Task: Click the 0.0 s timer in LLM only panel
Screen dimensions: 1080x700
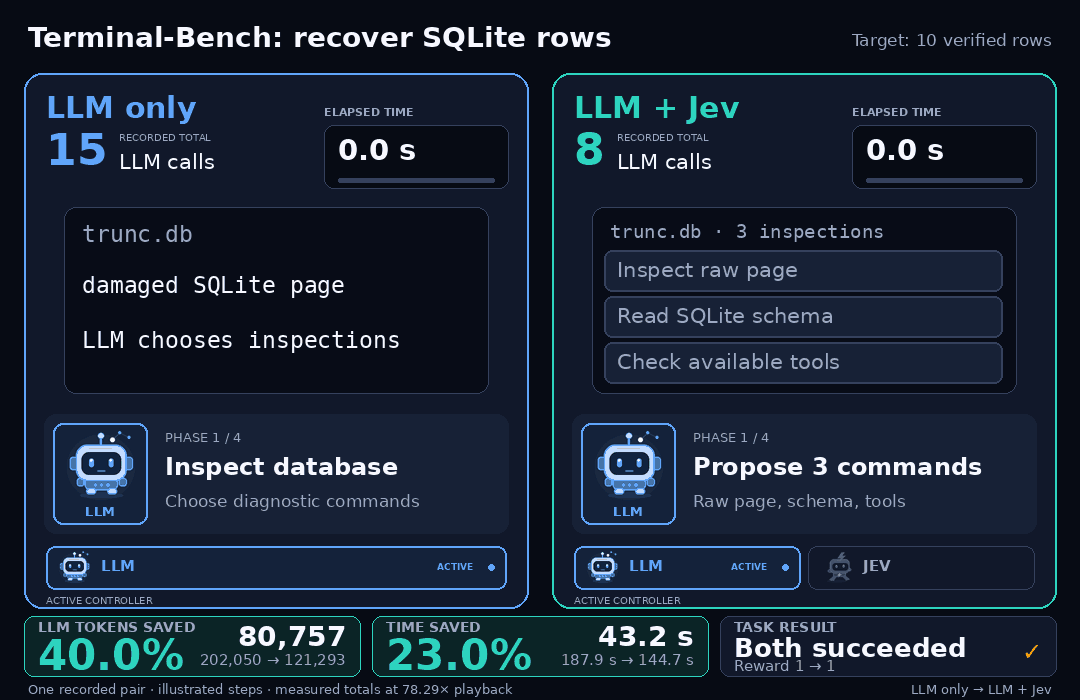Action: tap(377, 150)
